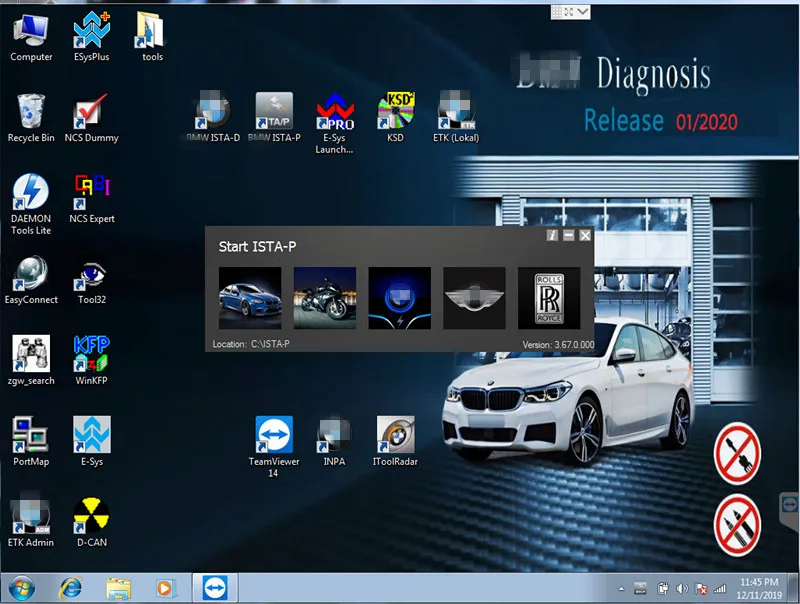Image resolution: width=800 pixels, height=604 pixels.
Task: Open the KSD disc icon
Action: point(395,117)
